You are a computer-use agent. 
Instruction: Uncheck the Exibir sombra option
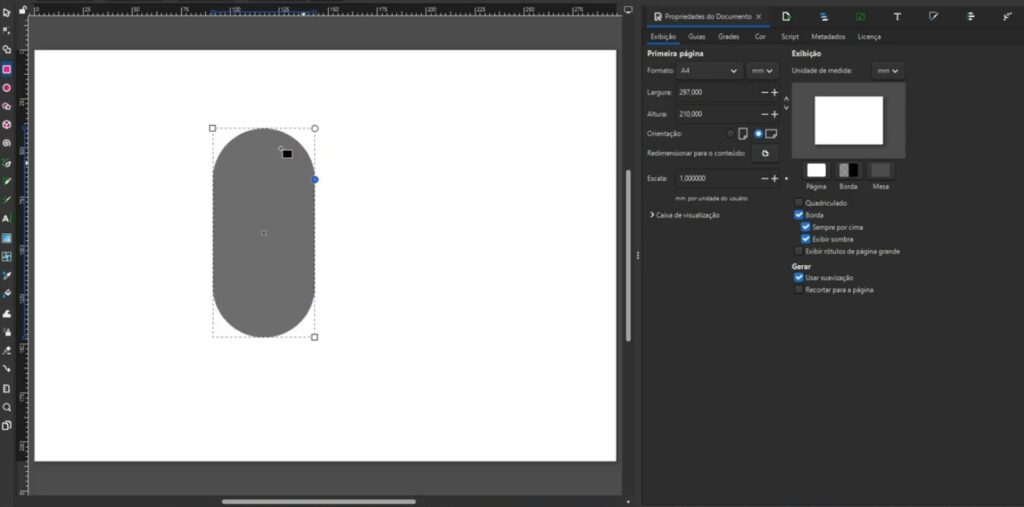(806, 239)
